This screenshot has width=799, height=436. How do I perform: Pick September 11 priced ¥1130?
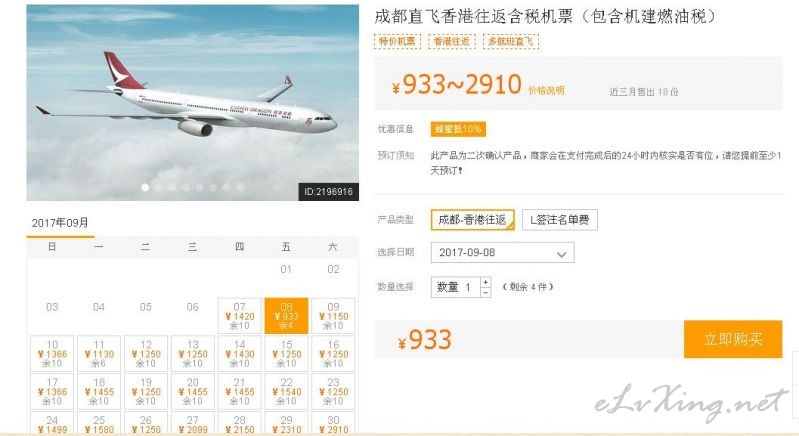99,353
